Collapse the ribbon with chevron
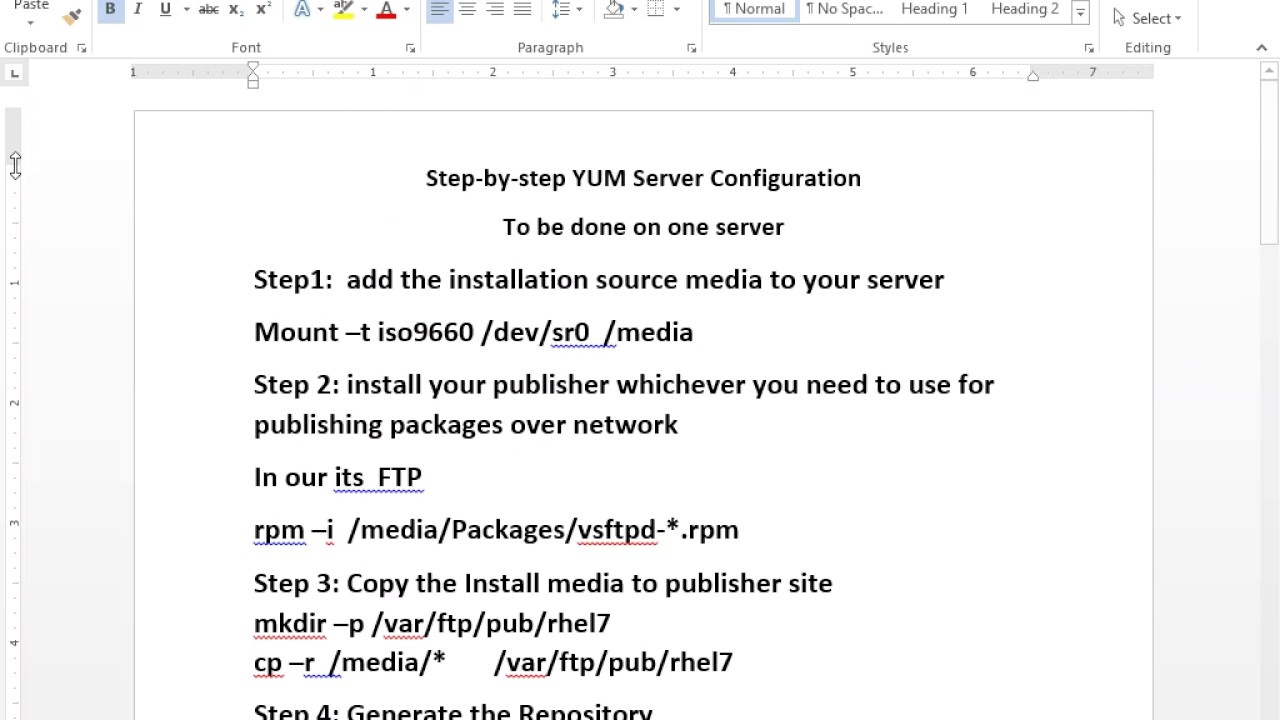This screenshot has width=1280, height=720. (1262, 48)
